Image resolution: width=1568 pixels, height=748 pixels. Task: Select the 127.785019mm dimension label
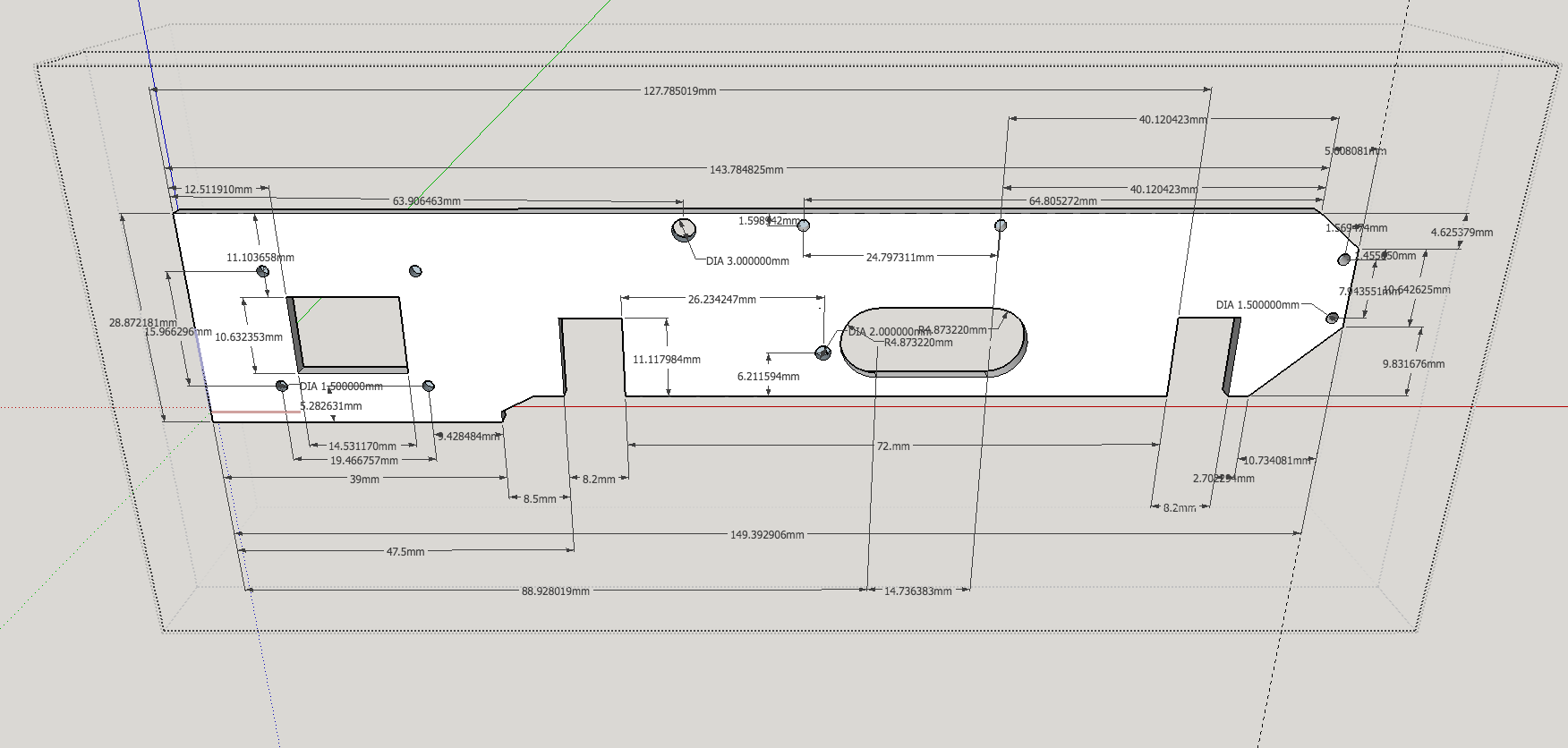(x=679, y=91)
